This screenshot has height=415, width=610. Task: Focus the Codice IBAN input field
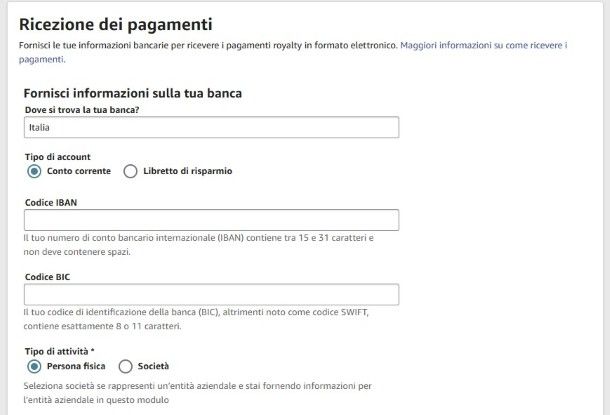point(211,220)
